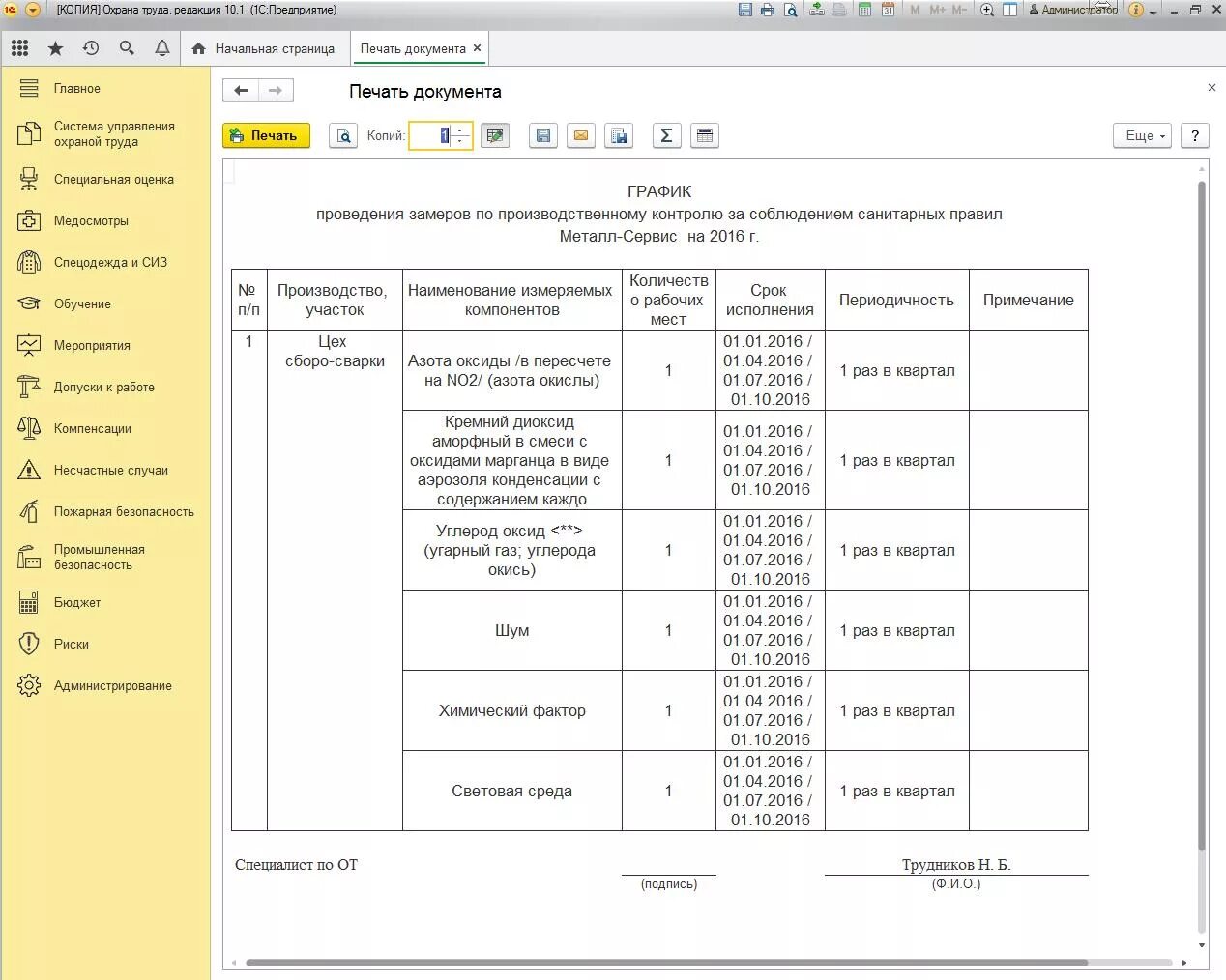Click the title bar print preview icon
The width and height of the screenshot is (1226, 980).
[791, 10]
